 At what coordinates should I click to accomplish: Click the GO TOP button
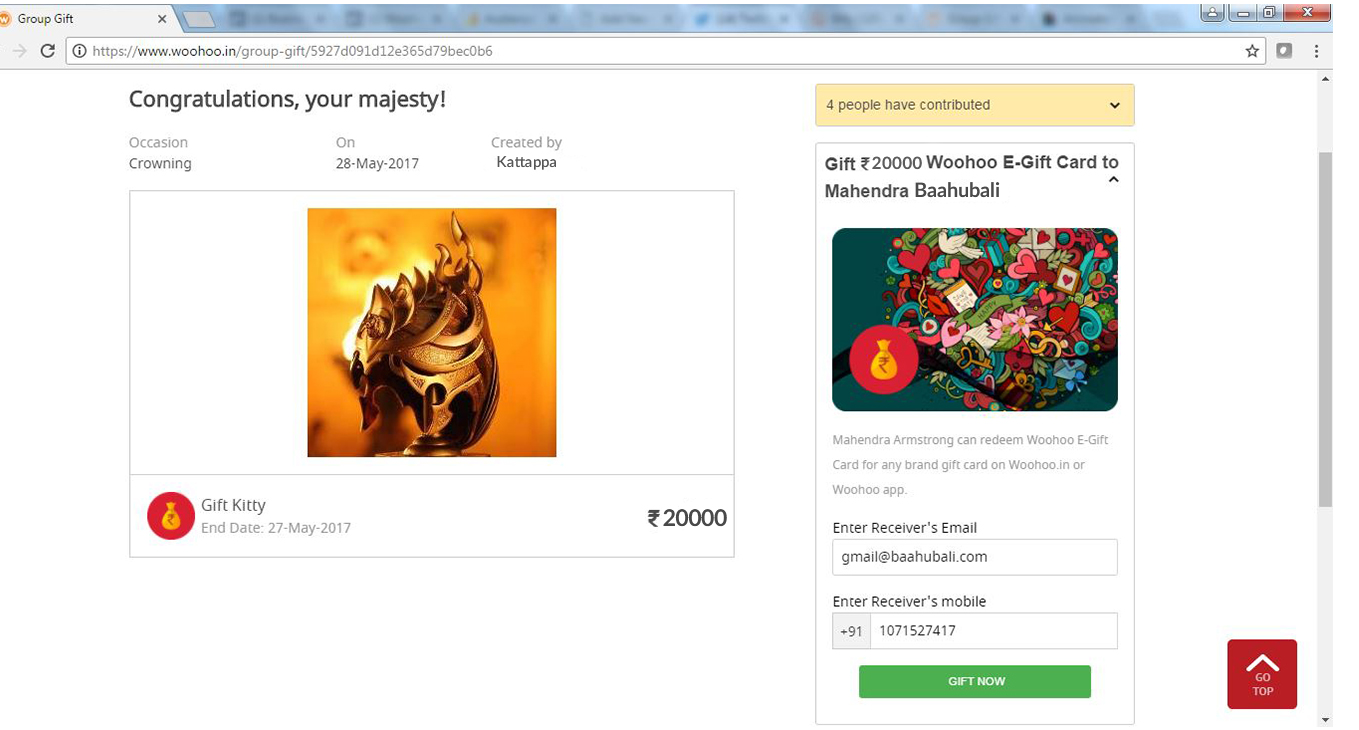tap(1262, 674)
